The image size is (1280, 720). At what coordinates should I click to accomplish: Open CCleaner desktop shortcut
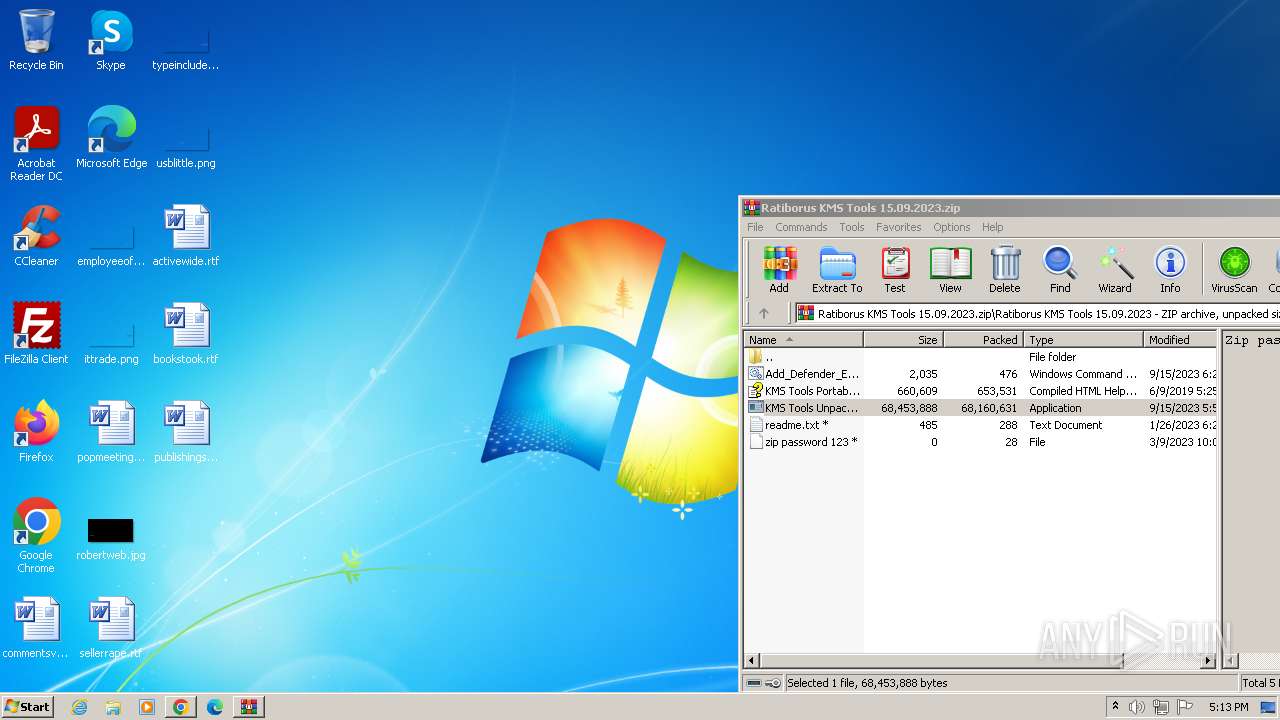tap(36, 236)
